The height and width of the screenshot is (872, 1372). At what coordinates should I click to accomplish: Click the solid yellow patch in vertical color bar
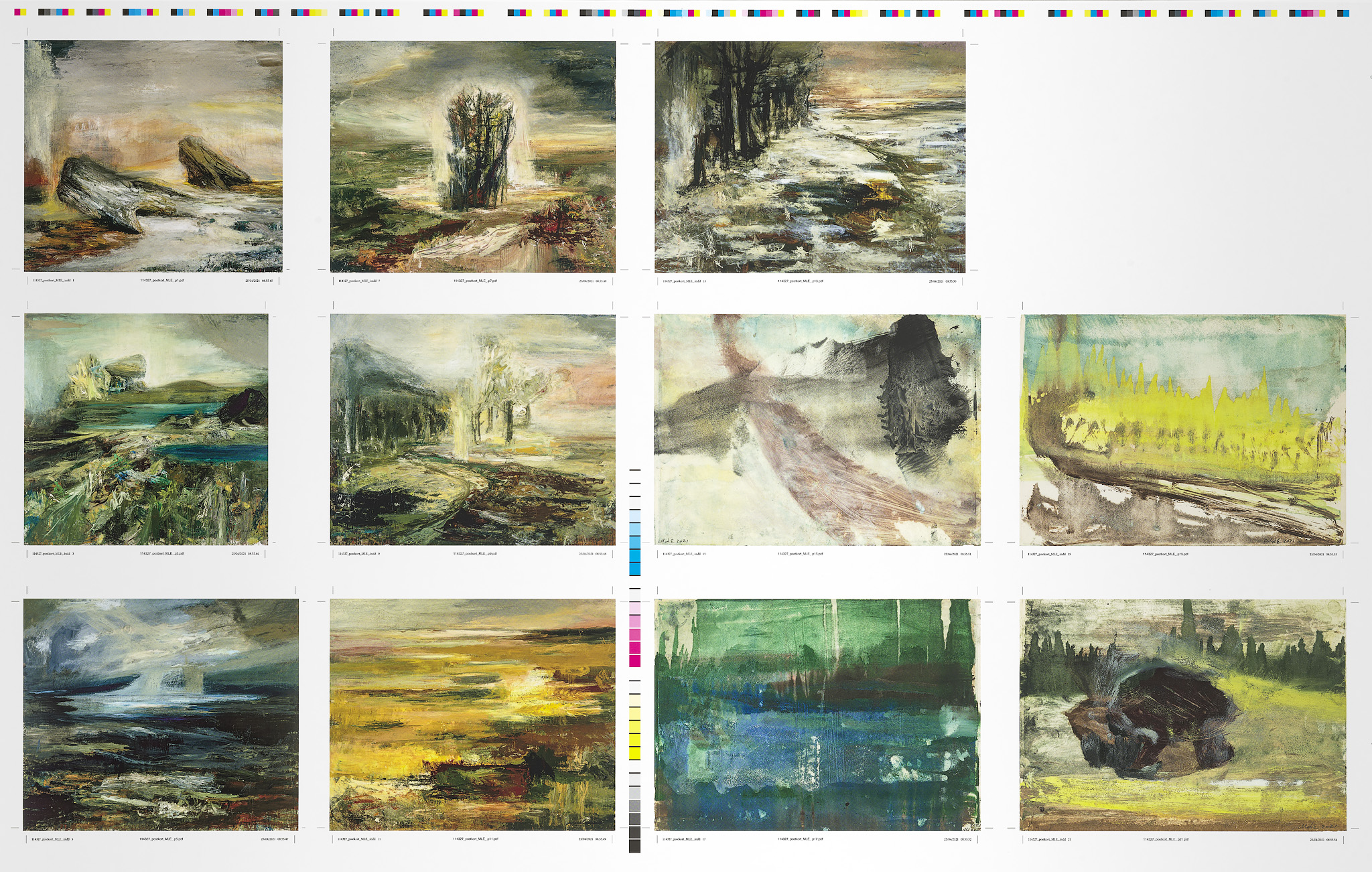(634, 753)
